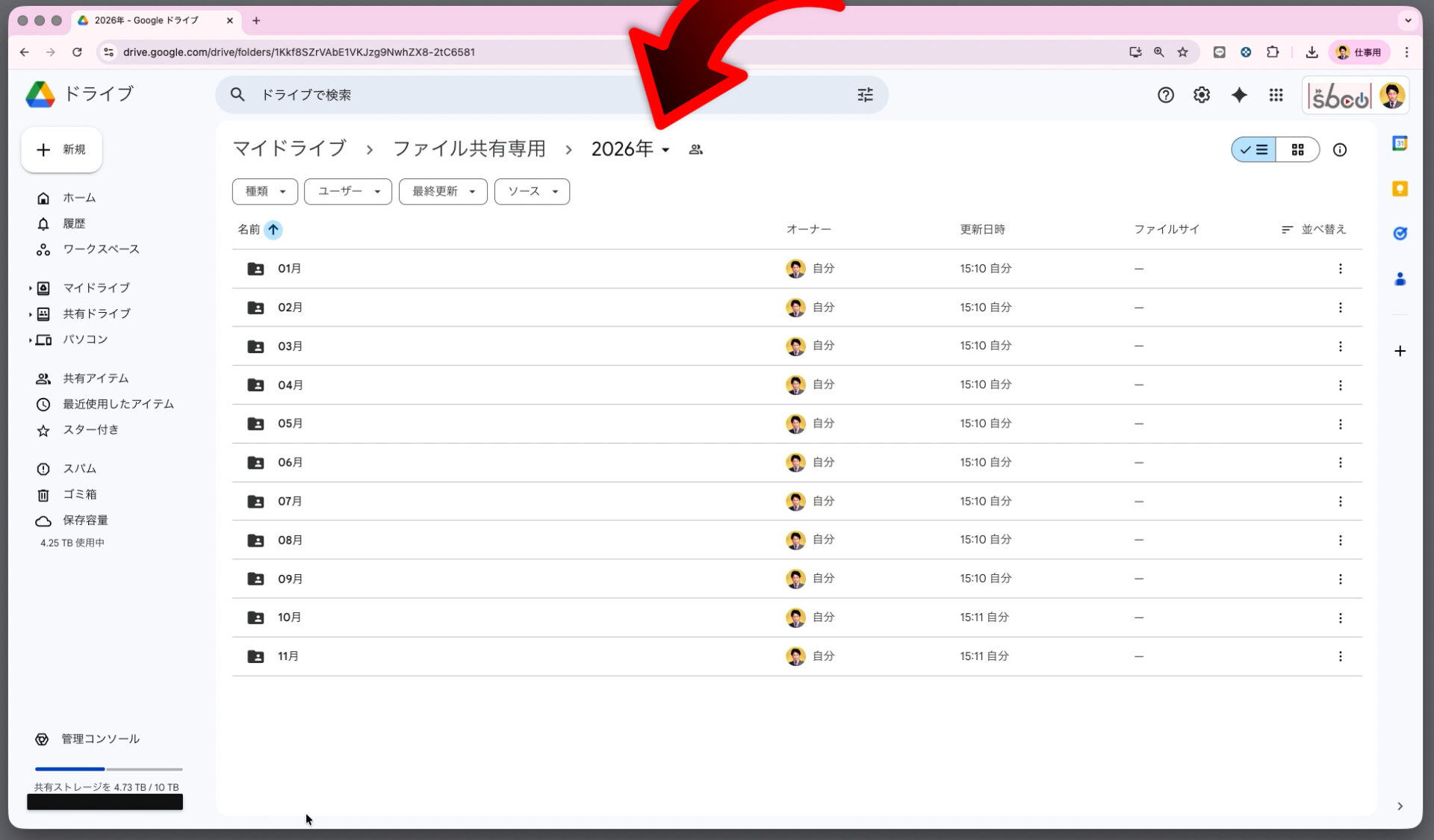This screenshot has width=1434, height=840.
Task: Switch to grid layout view
Action: tap(1298, 149)
